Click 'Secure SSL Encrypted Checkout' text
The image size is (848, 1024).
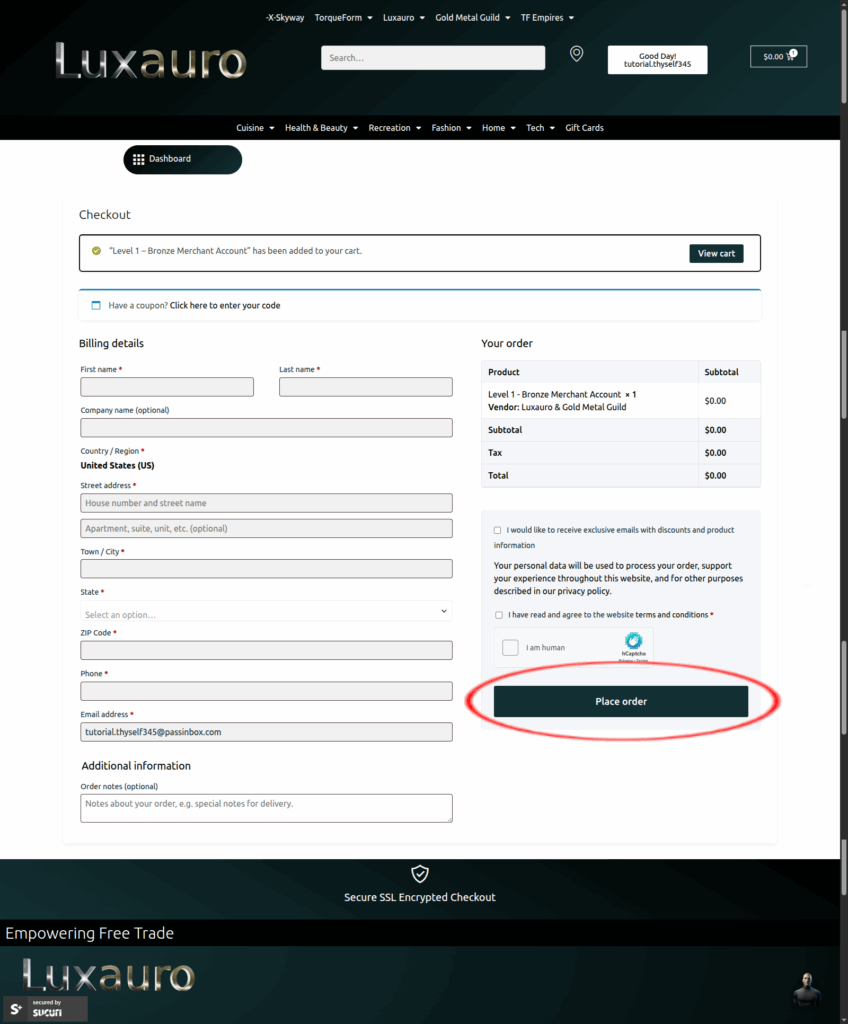pos(419,897)
